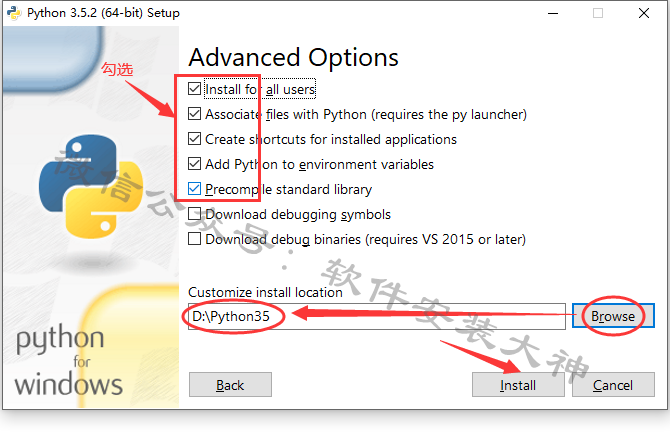Close the Python 3.5.2 Setup window
Viewport: 670px width, 441px height.
point(644,13)
